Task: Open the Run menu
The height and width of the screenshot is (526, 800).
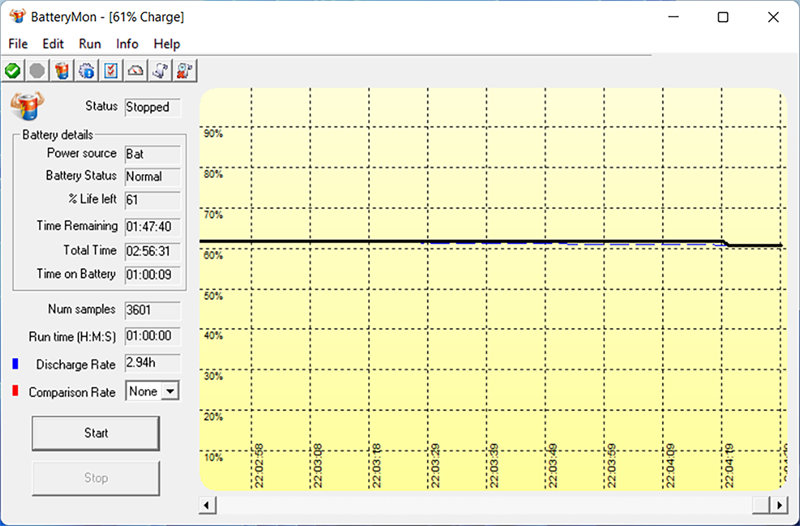Action: [x=90, y=44]
